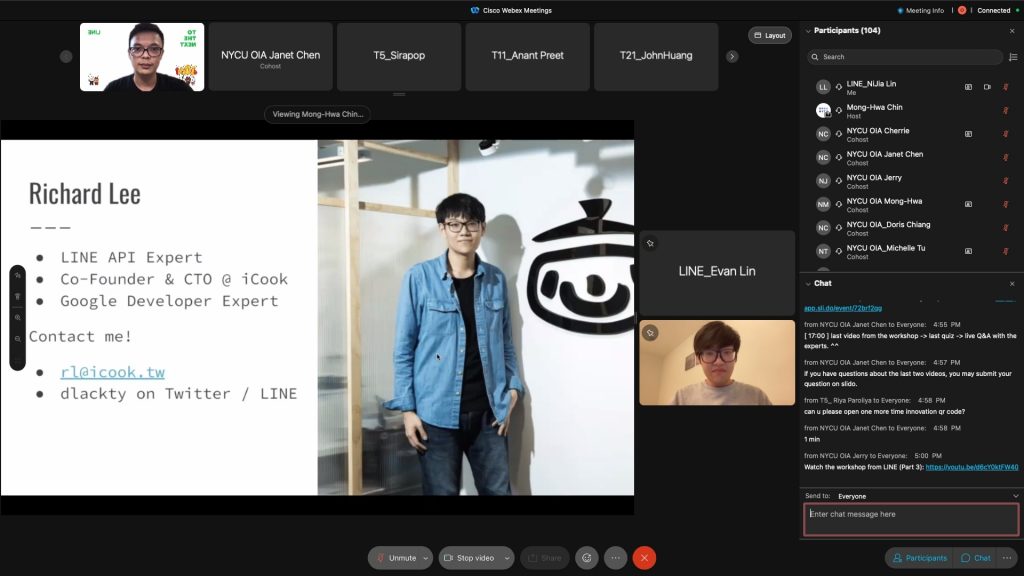Close the Chat panel

[1012, 283]
